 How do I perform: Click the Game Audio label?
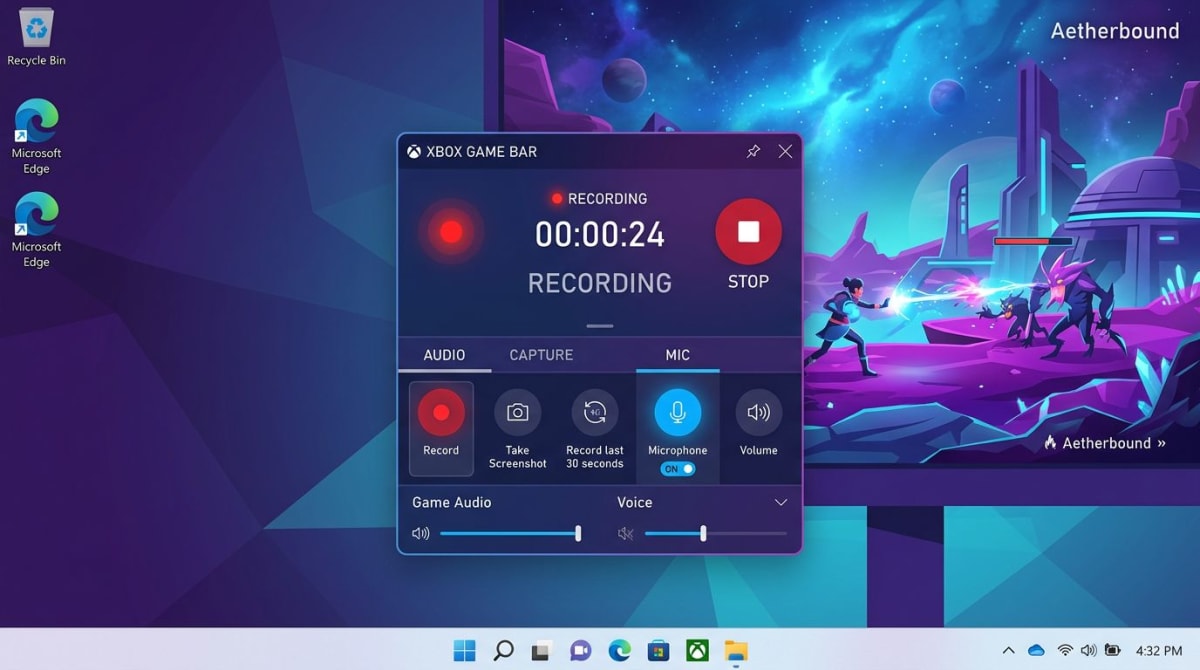(452, 502)
